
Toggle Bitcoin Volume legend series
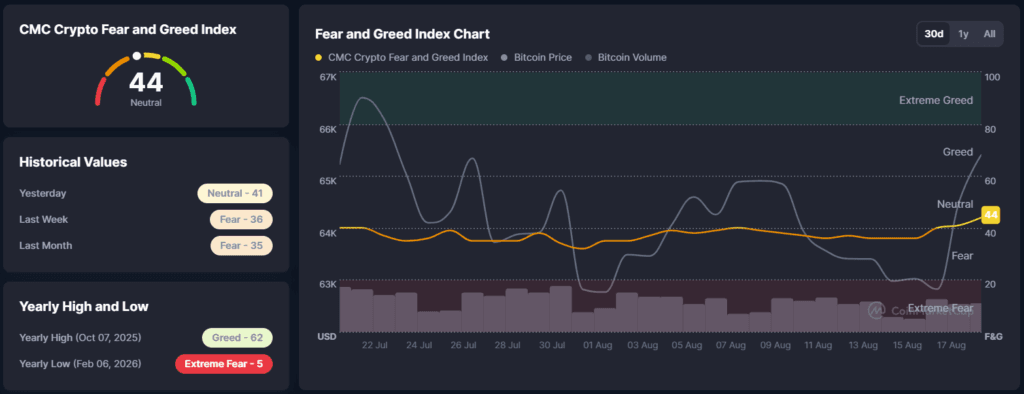click(626, 57)
